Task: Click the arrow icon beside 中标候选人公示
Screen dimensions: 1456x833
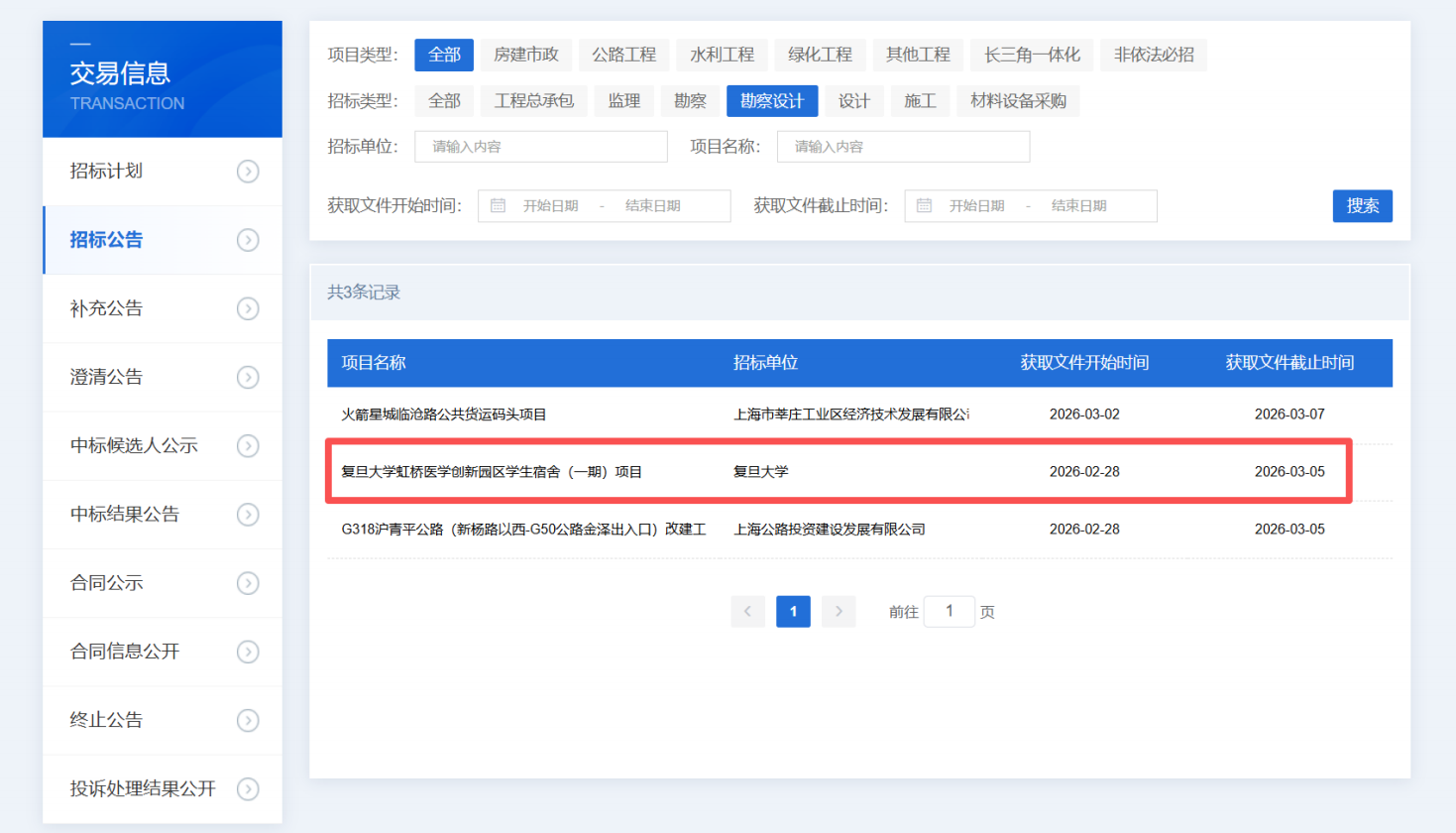Action: [248, 446]
